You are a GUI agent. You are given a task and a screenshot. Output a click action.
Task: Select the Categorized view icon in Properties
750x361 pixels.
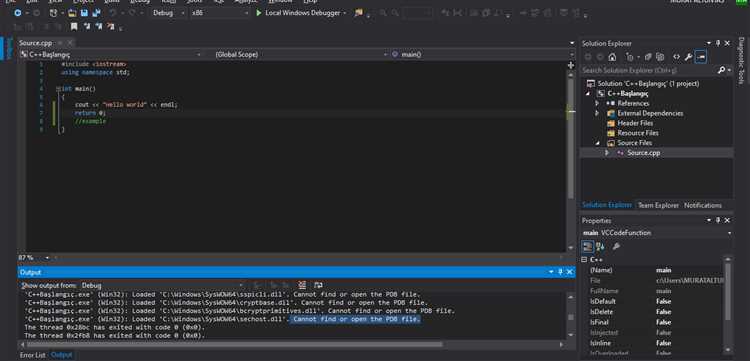point(587,247)
